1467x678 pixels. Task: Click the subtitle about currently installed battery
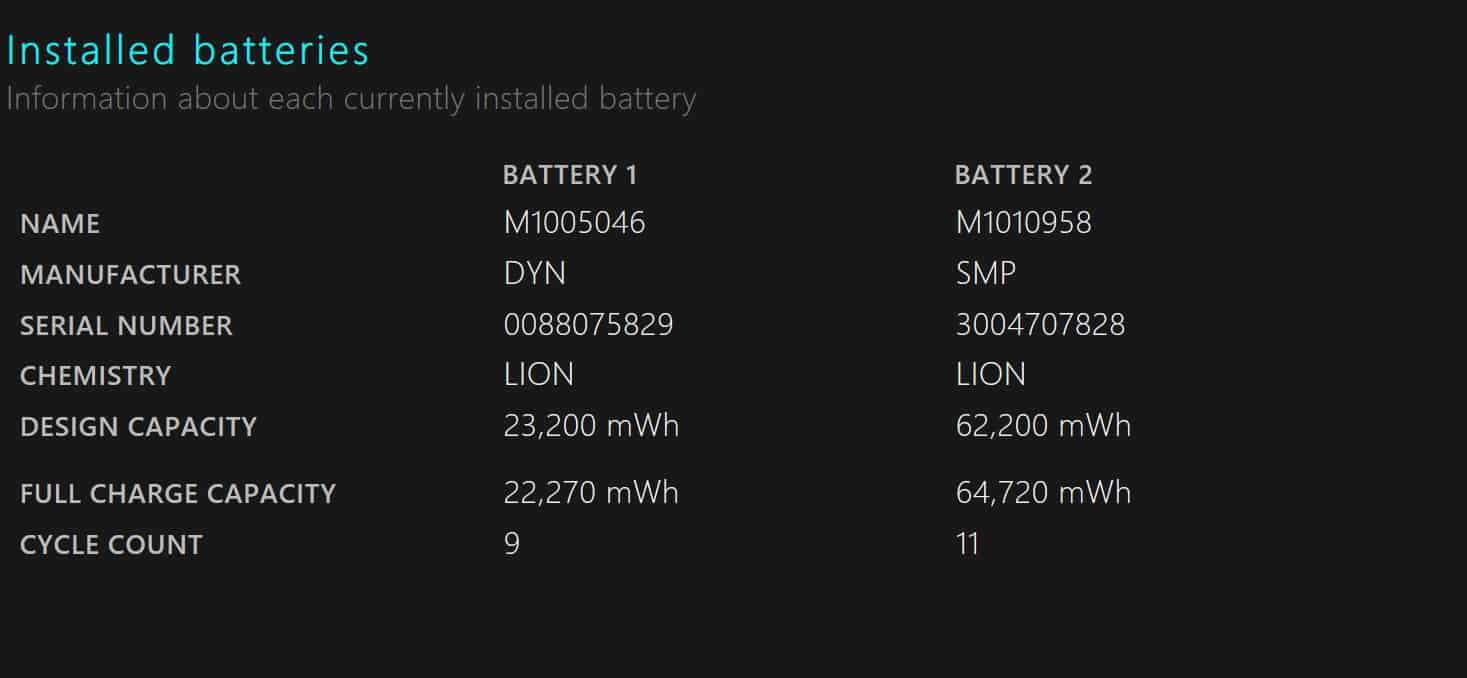351,99
